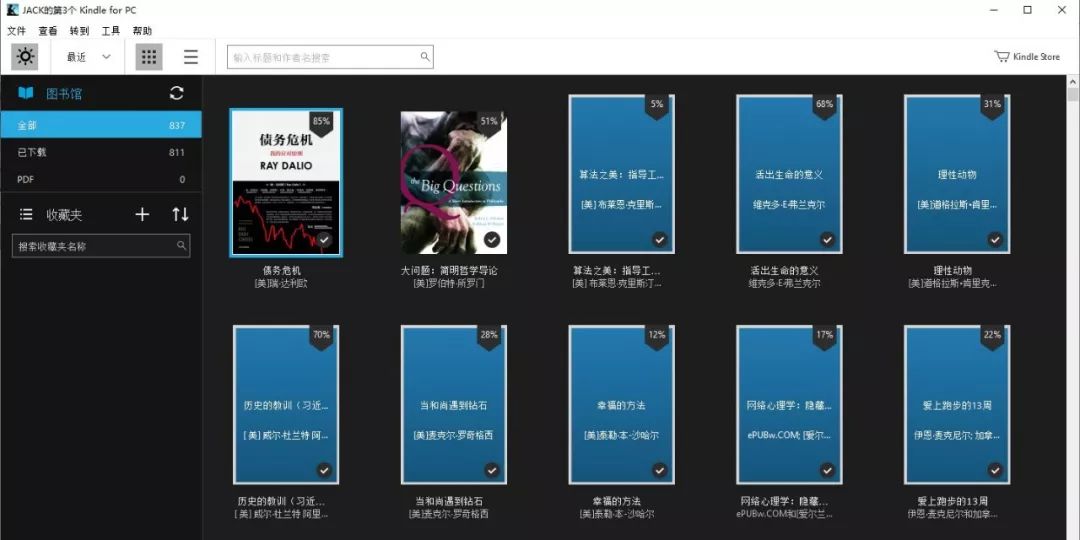Open the 文件 menu
The height and width of the screenshot is (540, 1080).
(x=17, y=31)
